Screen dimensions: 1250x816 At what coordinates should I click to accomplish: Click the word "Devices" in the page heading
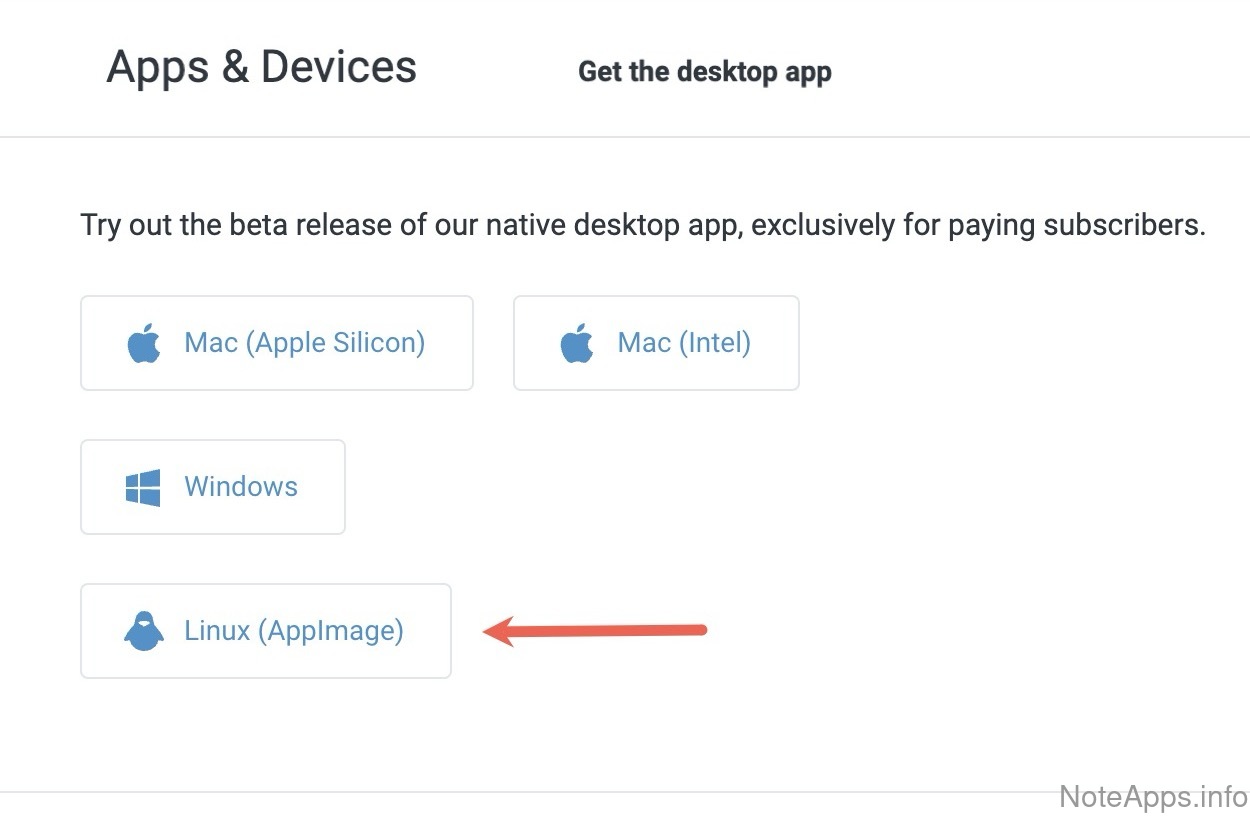click(x=339, y=67)
